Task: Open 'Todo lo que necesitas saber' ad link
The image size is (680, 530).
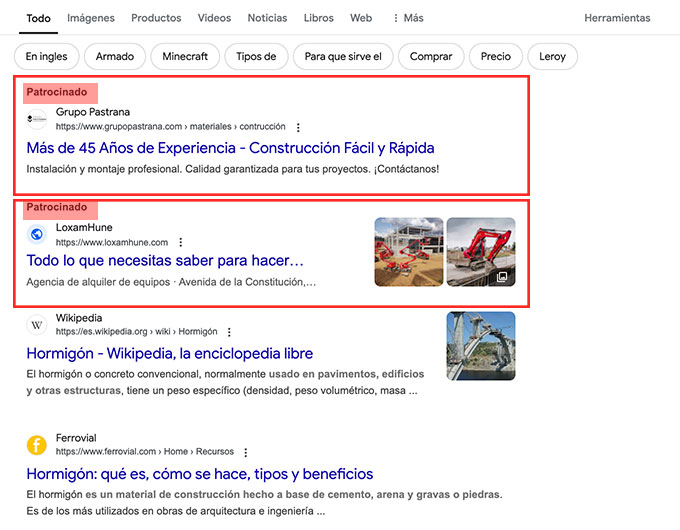Action: 165,261
